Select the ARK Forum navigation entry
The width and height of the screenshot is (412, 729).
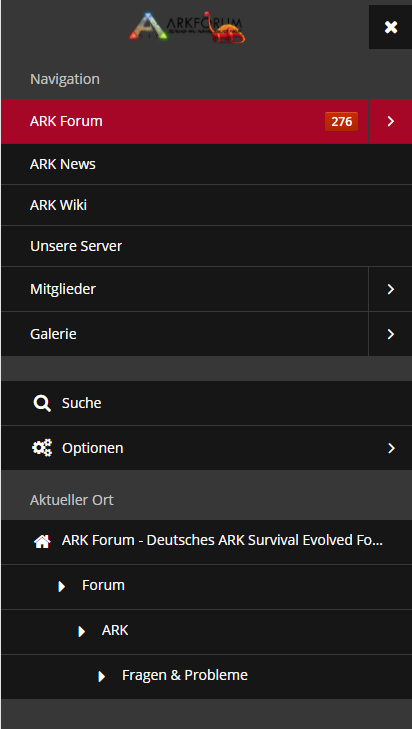[185, 121]
